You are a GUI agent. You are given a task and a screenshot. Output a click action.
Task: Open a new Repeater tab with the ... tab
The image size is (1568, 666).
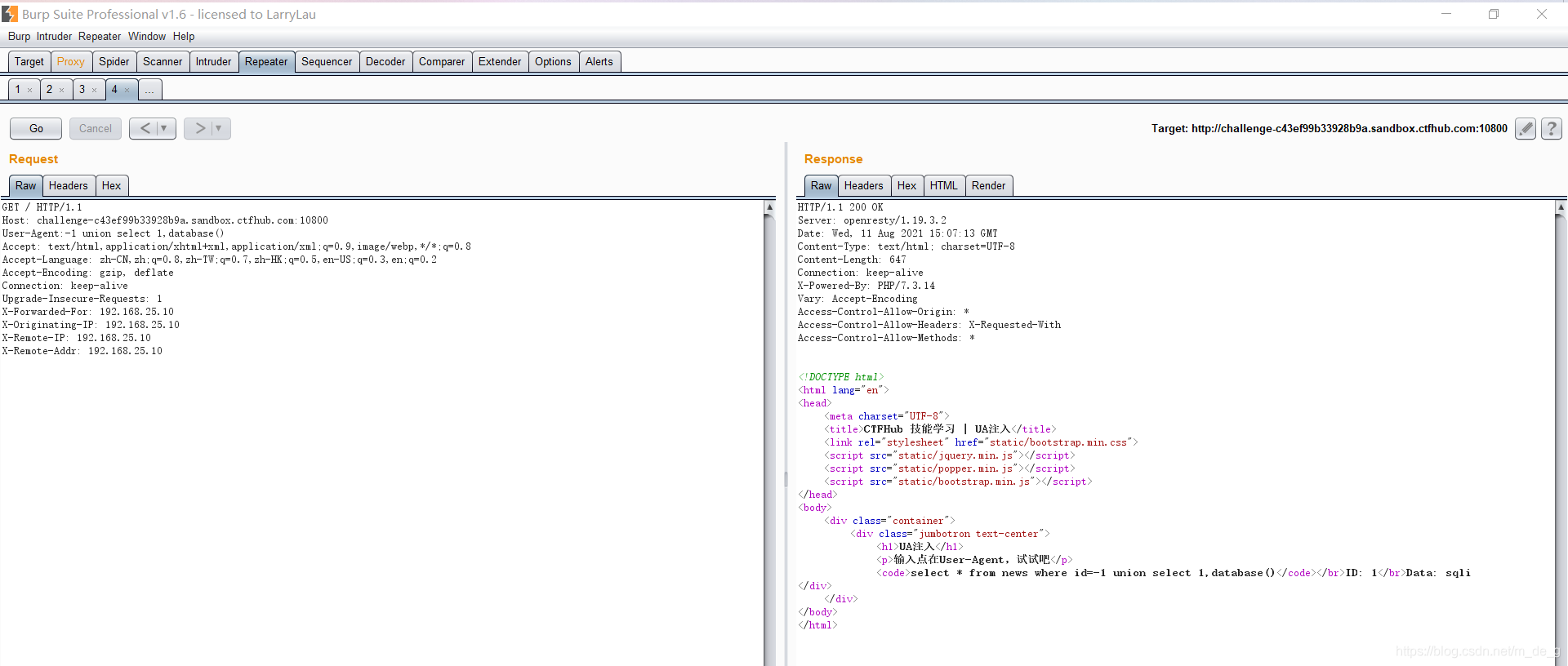pyautogui.click(x=149, y=90)
